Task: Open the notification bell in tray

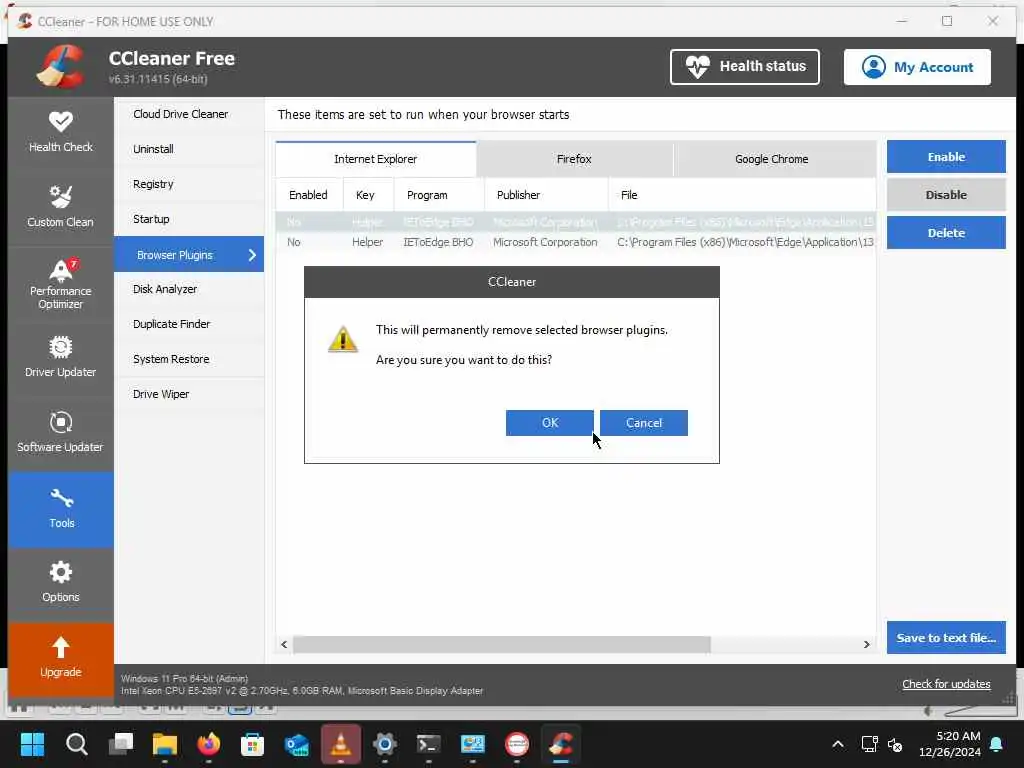Action: pos(997,744)
